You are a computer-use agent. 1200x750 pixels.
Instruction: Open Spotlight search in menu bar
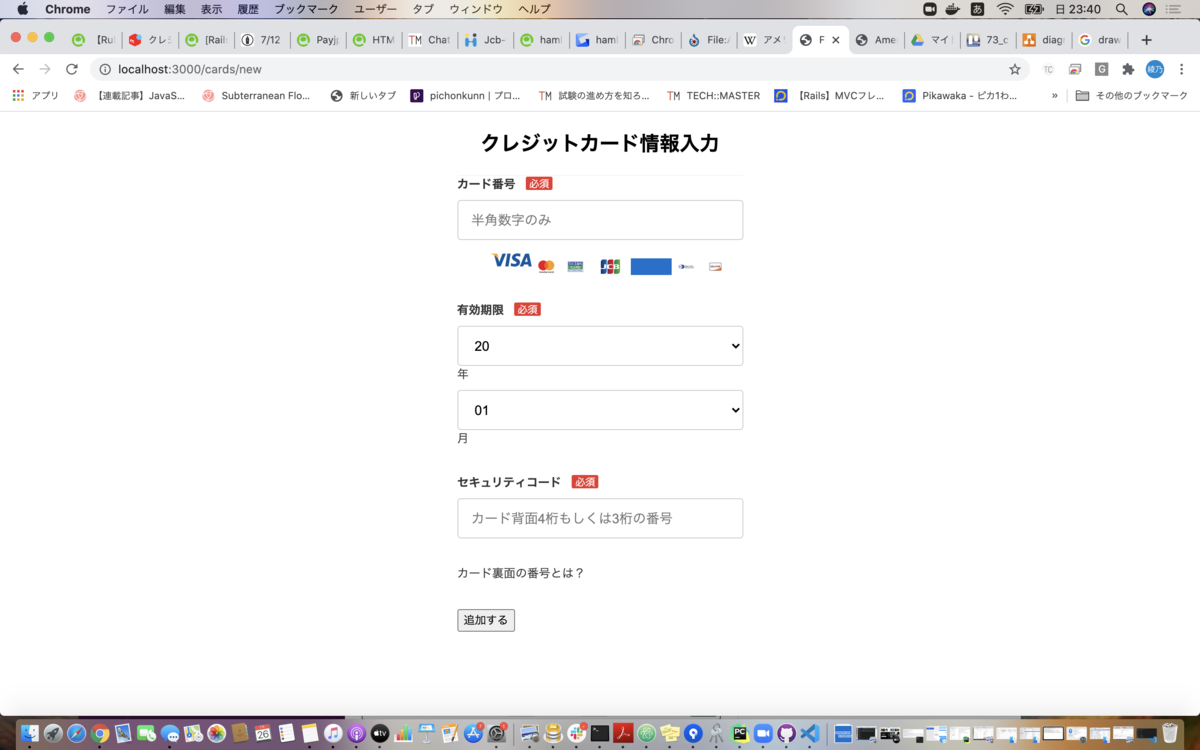pyautogui.click(x=1121, y=9)
